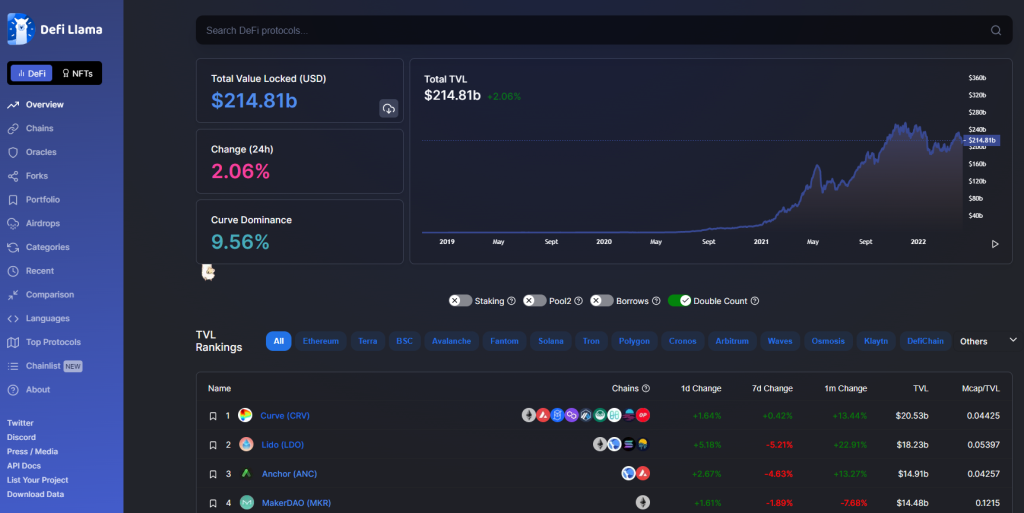
Task: Open the Overview page
Action: [35, 104]
